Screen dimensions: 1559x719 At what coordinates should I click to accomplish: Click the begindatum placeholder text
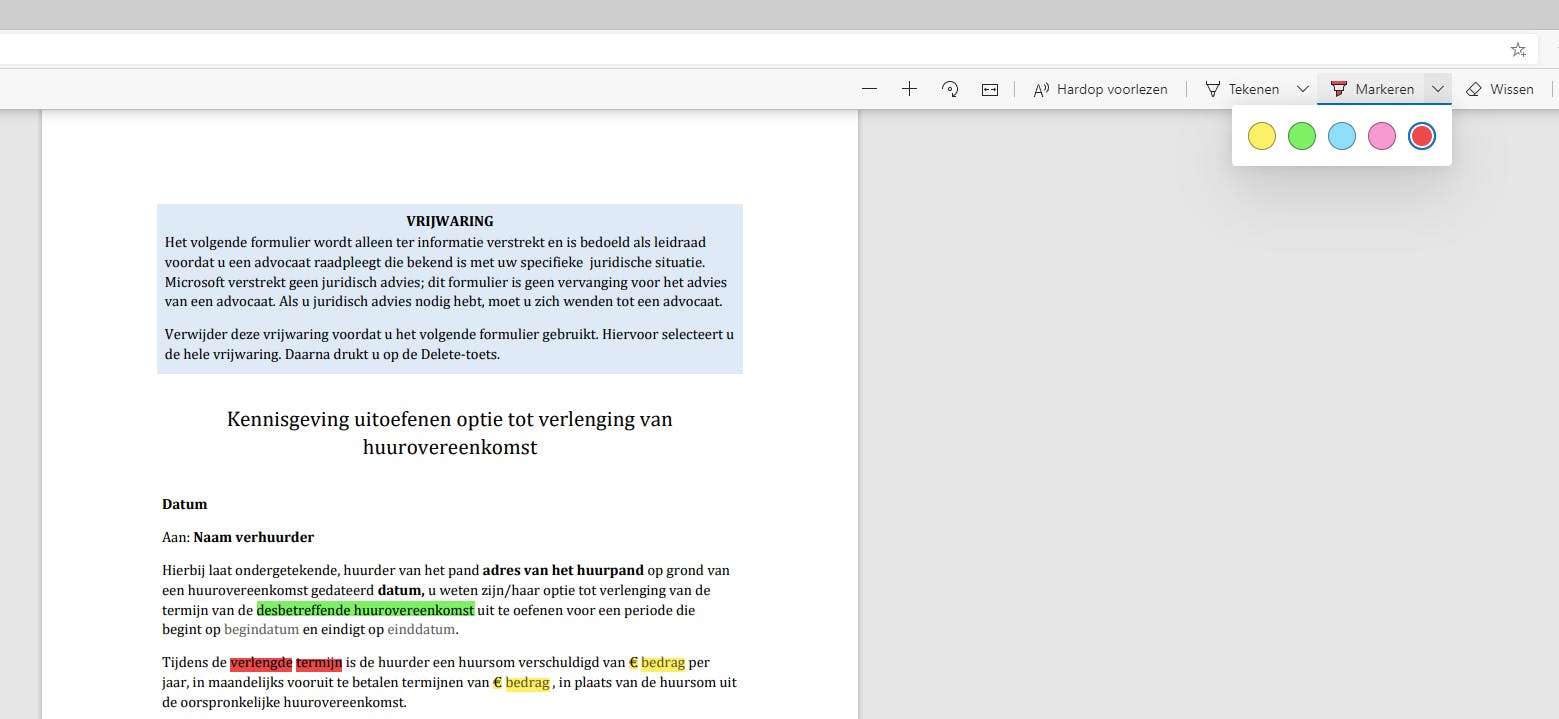pyautogui.click(x=262, y=629)
